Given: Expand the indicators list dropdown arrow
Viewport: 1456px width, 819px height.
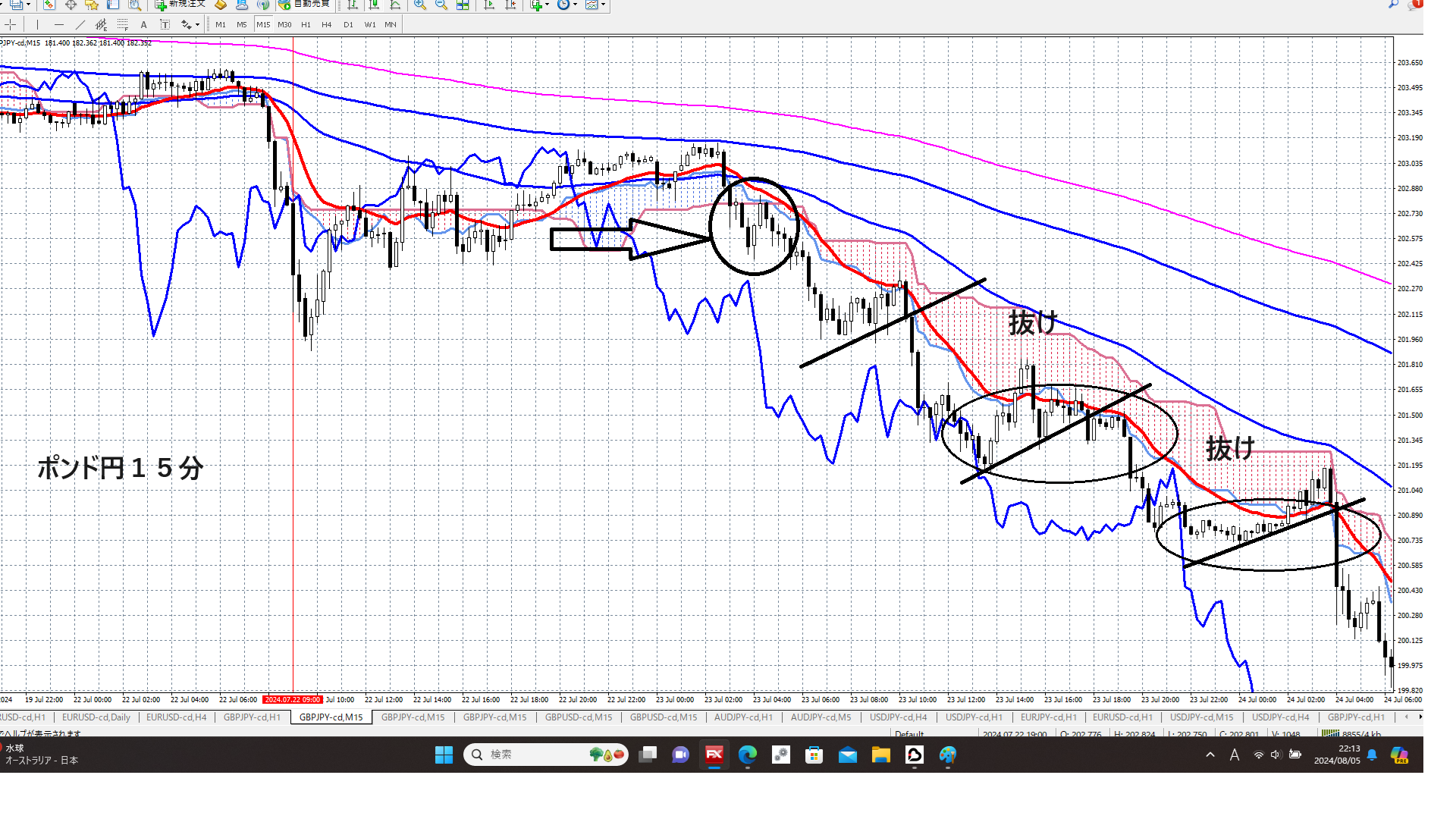Looking at the screenshot, I should (x=547, y=5).
